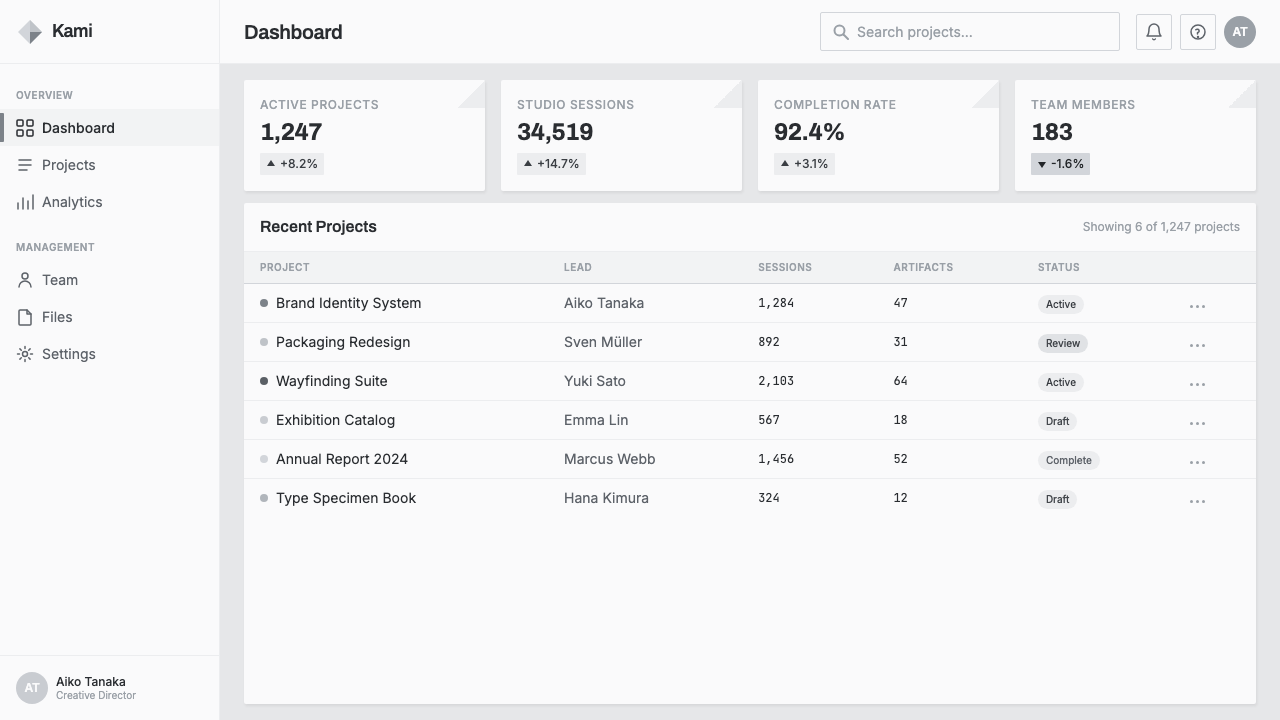Sort by the Sessions column header
Image resolution: width=1280 pixels, height=720 pixels.
(785, 267)
